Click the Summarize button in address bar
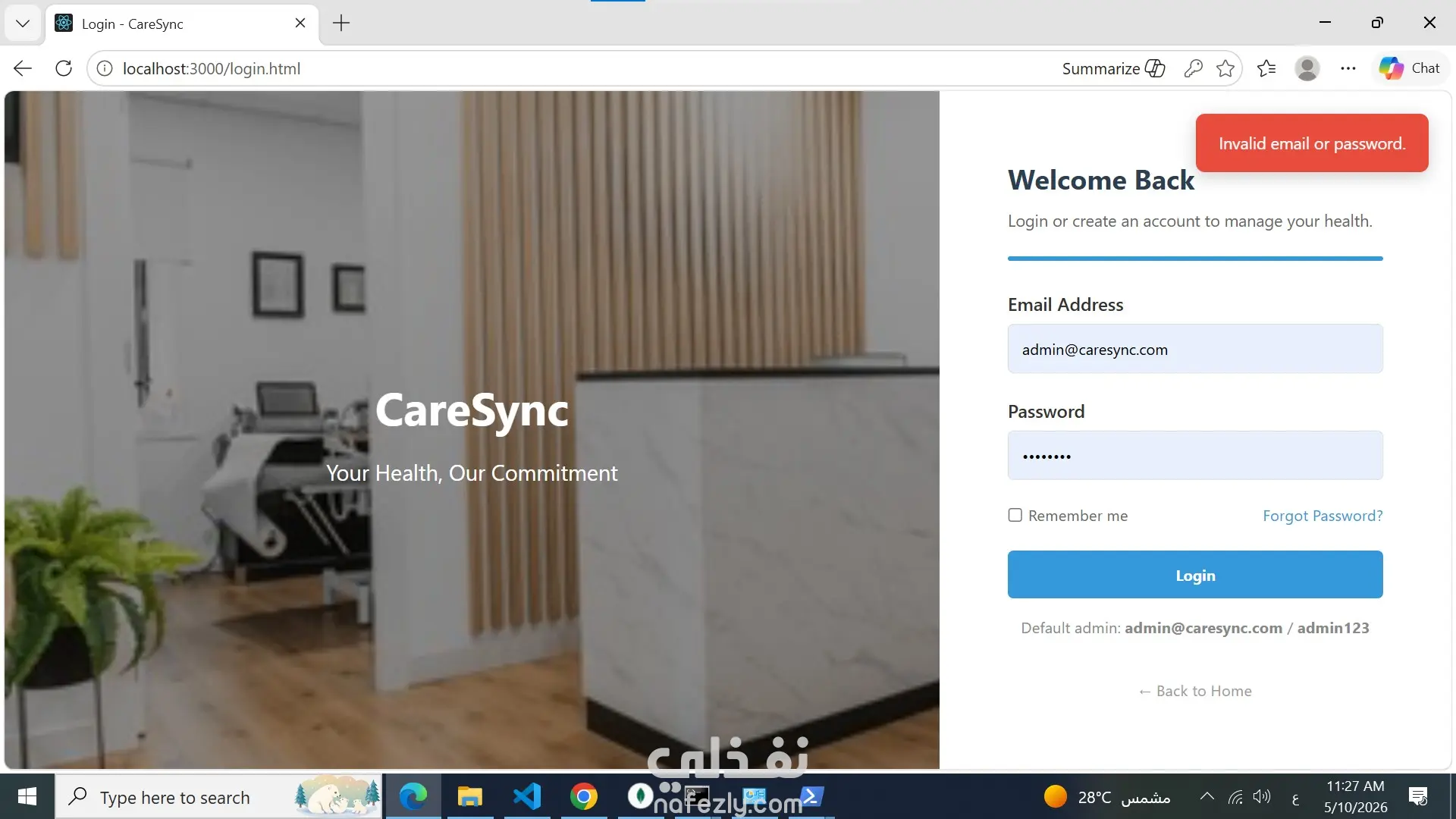 pos(1113,68)
